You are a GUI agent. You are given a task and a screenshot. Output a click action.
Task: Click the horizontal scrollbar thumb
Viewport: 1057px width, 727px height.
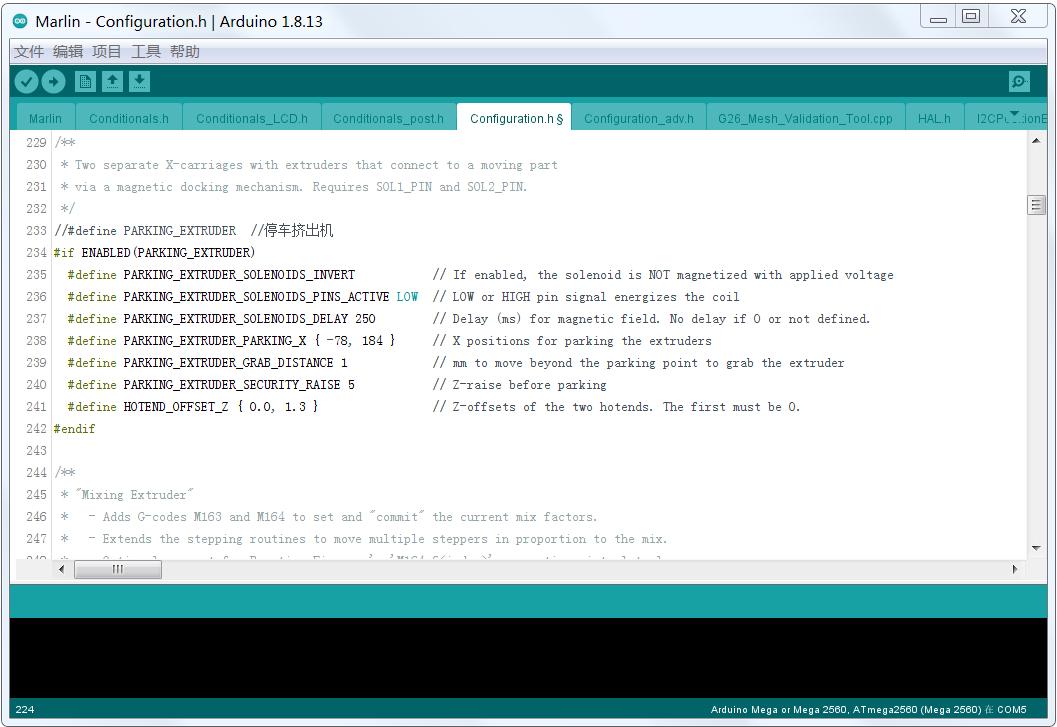(x=118, y=569)
